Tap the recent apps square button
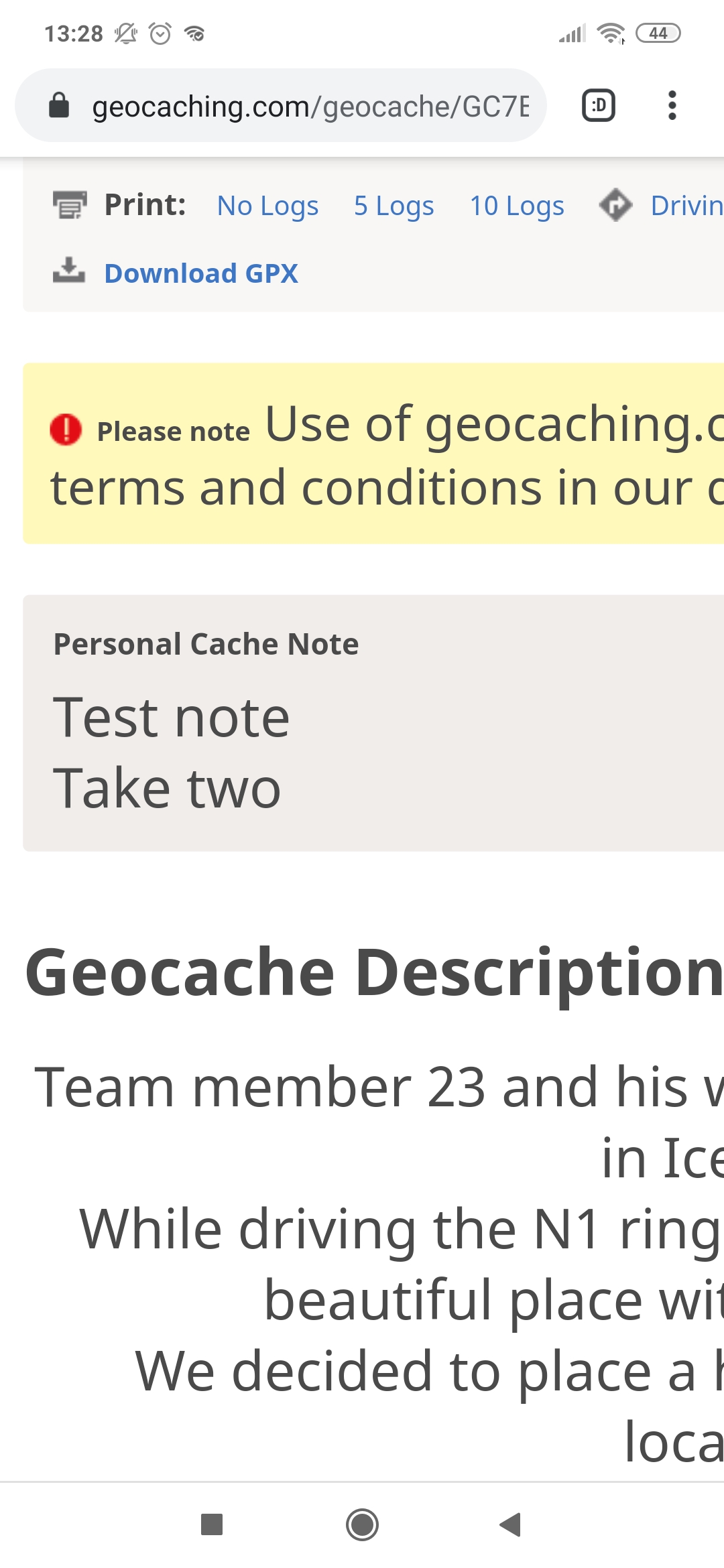This screenshot has width=724, height=1568. (212, 1524)
